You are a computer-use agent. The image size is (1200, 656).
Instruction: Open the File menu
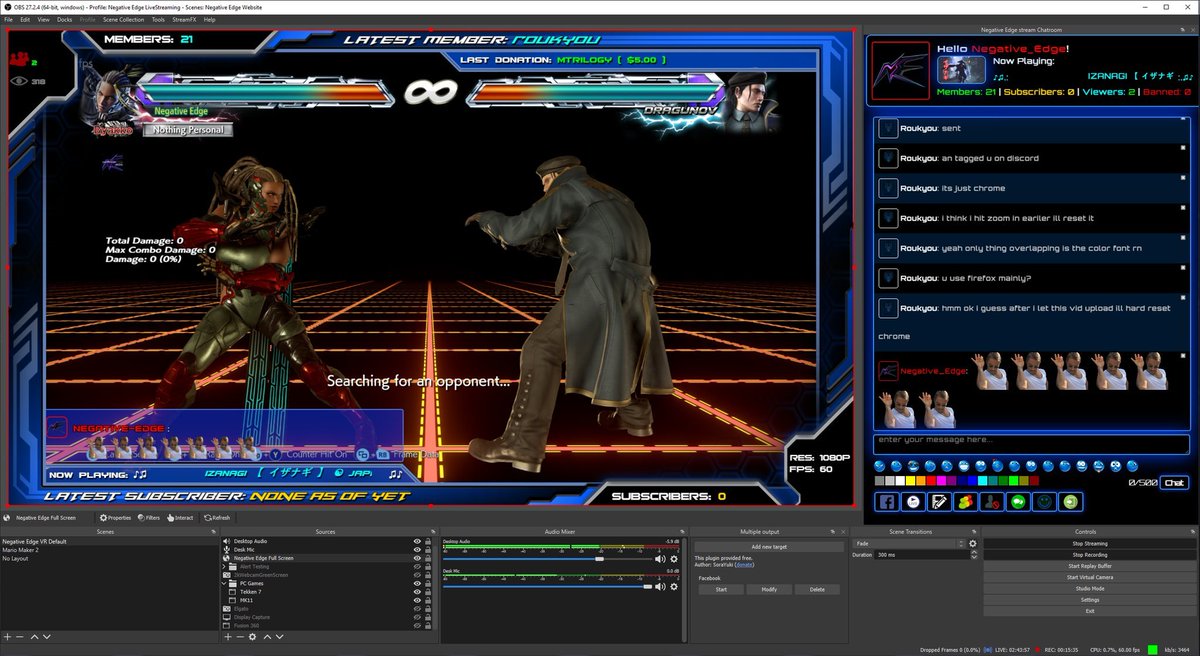pos(9,19)
